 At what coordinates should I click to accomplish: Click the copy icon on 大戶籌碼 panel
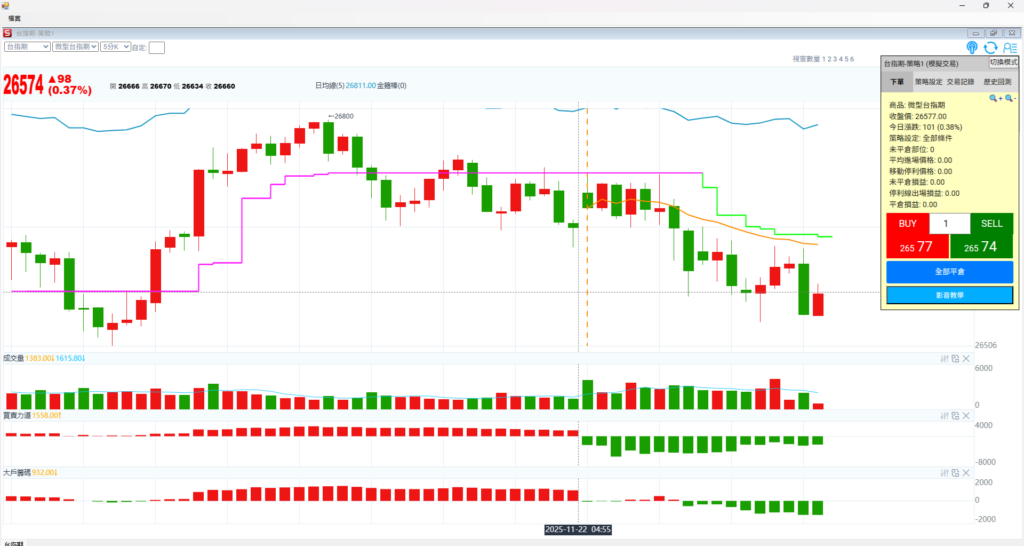(x=955, y=471)
